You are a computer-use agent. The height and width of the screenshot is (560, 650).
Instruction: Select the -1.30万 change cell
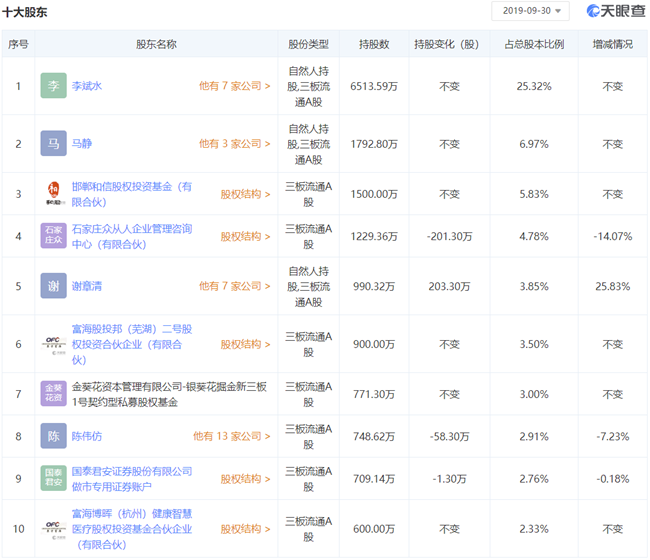click(x=449, y=479)
